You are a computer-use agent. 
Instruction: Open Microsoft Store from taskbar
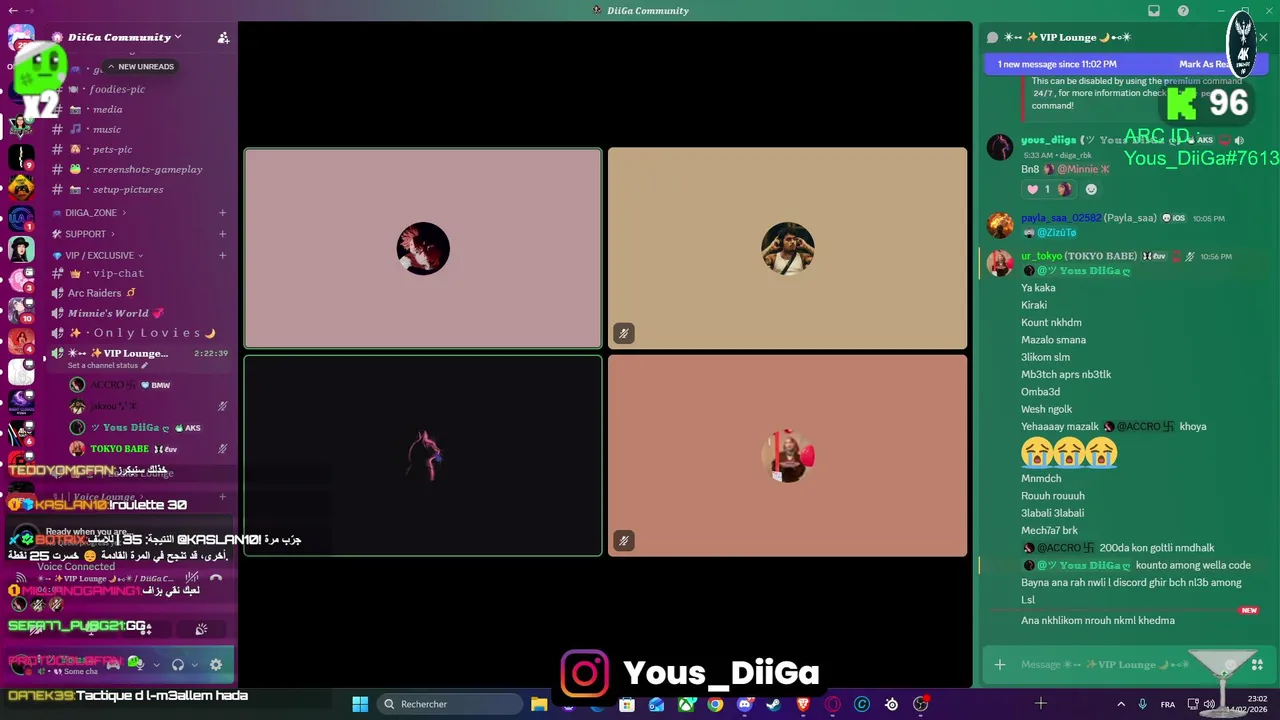tap(627, 704)
